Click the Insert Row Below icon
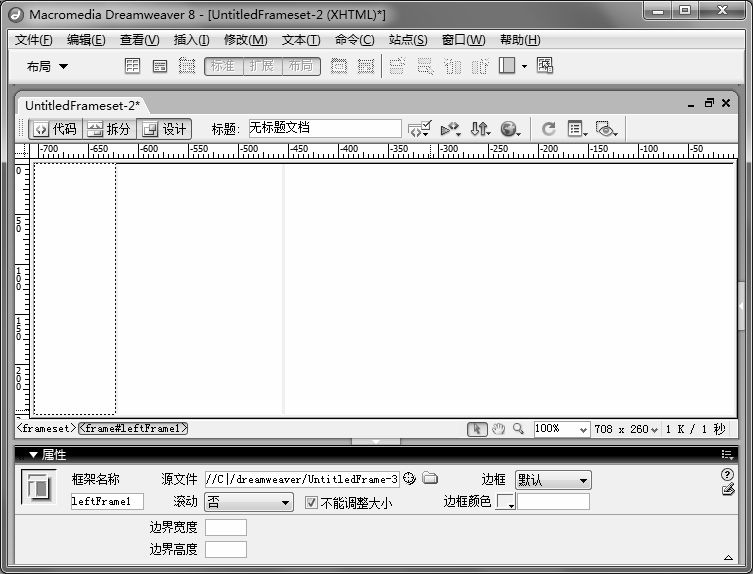This screenshot has height=574, width=753. point(425,66)
